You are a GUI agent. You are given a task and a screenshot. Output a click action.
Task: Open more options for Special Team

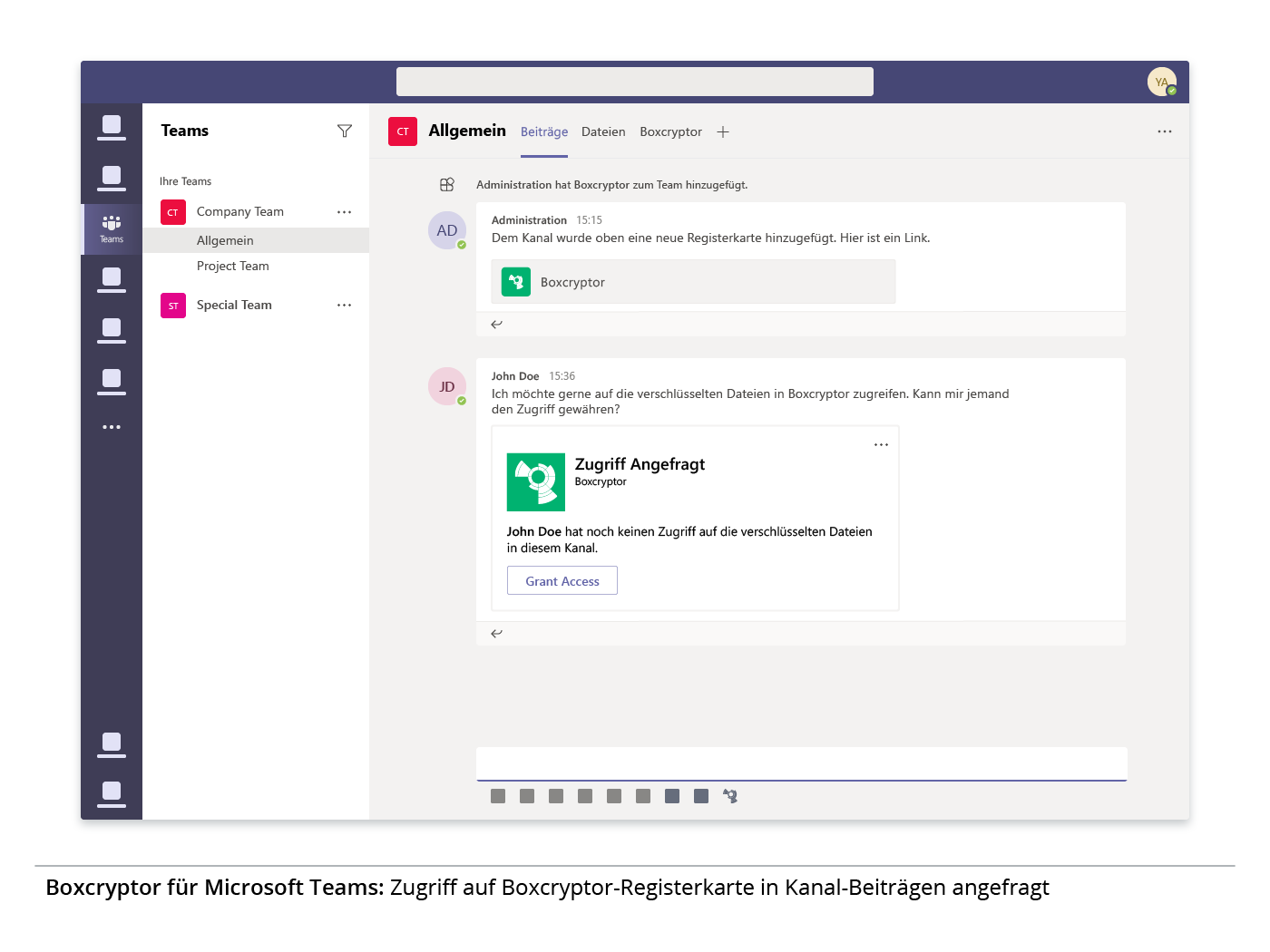click(x=345, y=306)
